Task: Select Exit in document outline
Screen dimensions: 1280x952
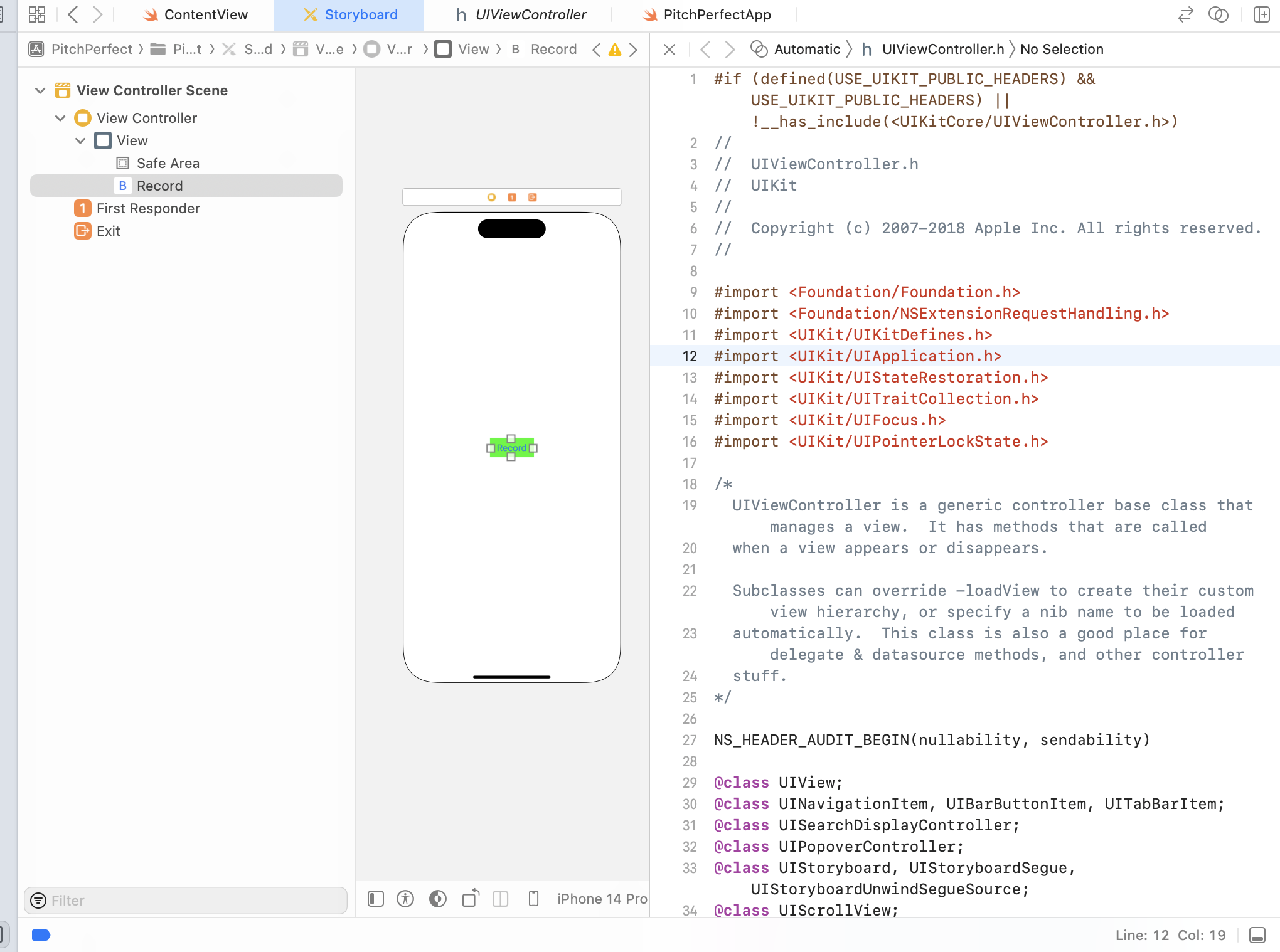Action: (x=108, y=231)
